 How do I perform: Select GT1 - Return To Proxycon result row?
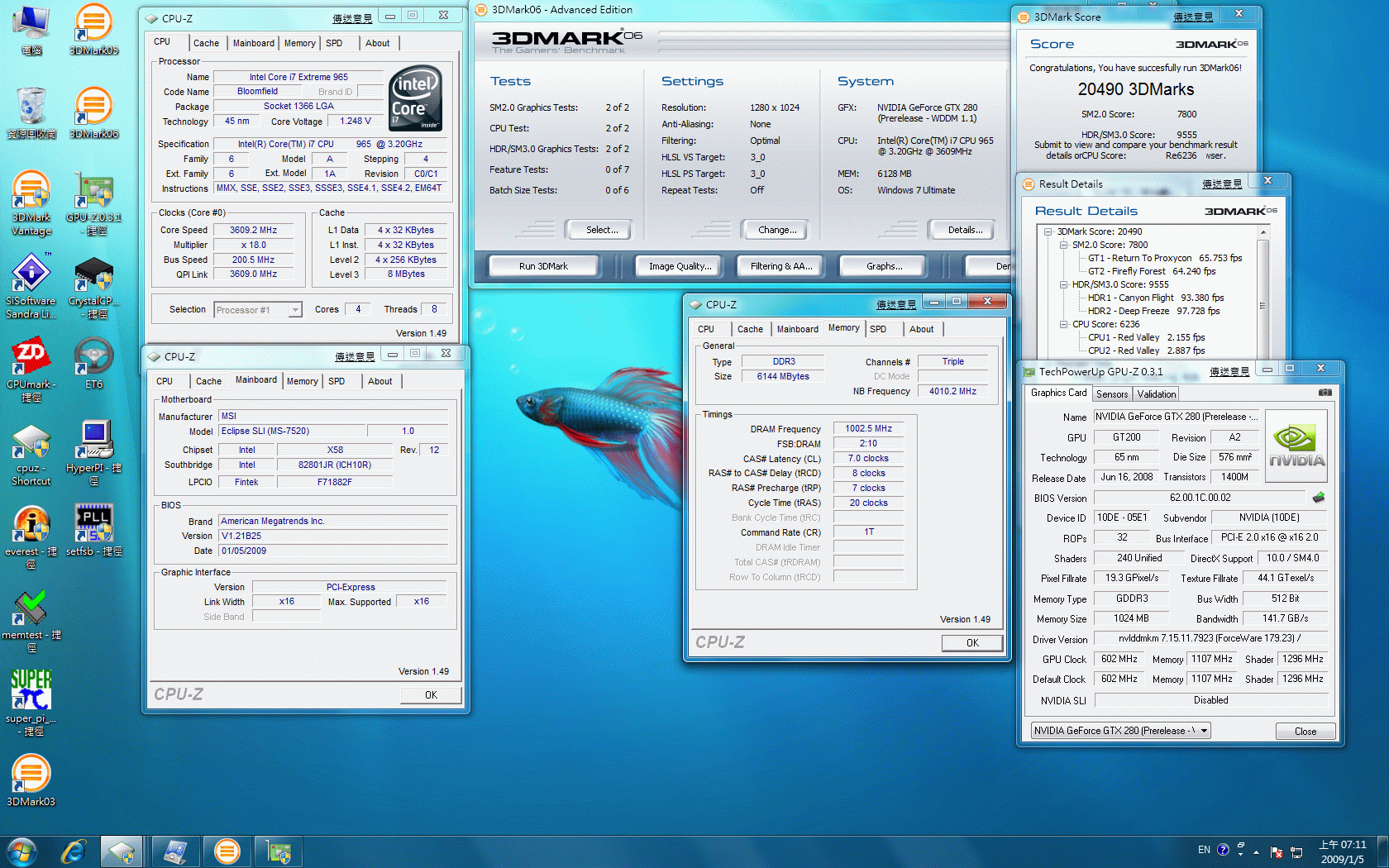coord(1165,258)
